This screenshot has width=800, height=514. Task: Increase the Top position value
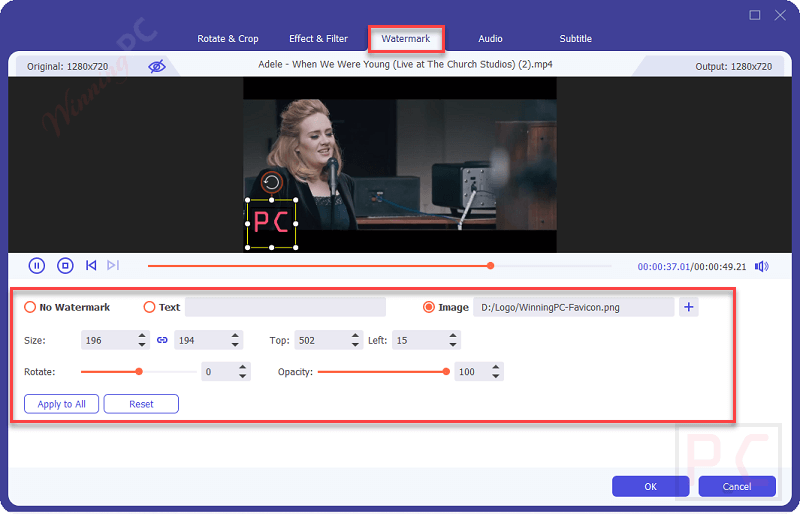tap(355, 336)
